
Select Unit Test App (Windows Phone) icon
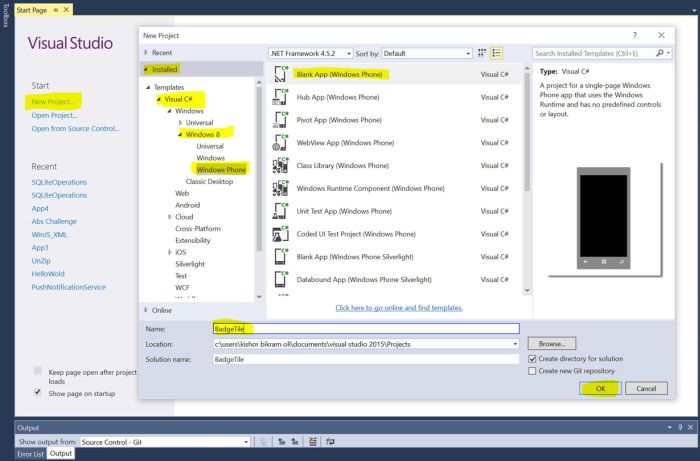tap(280, 211)
